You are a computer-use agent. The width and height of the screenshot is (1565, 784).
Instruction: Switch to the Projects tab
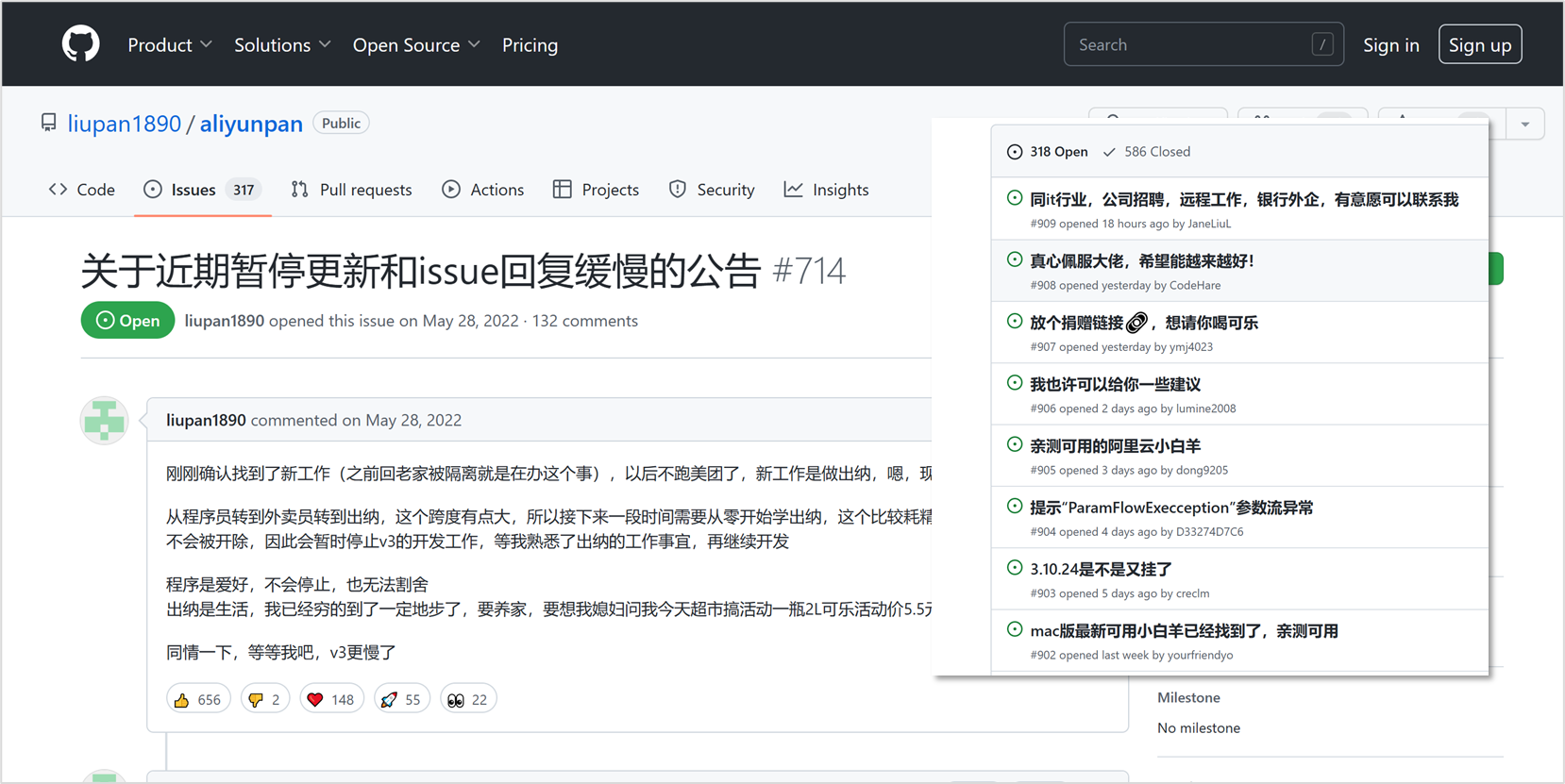click(597, 190)
